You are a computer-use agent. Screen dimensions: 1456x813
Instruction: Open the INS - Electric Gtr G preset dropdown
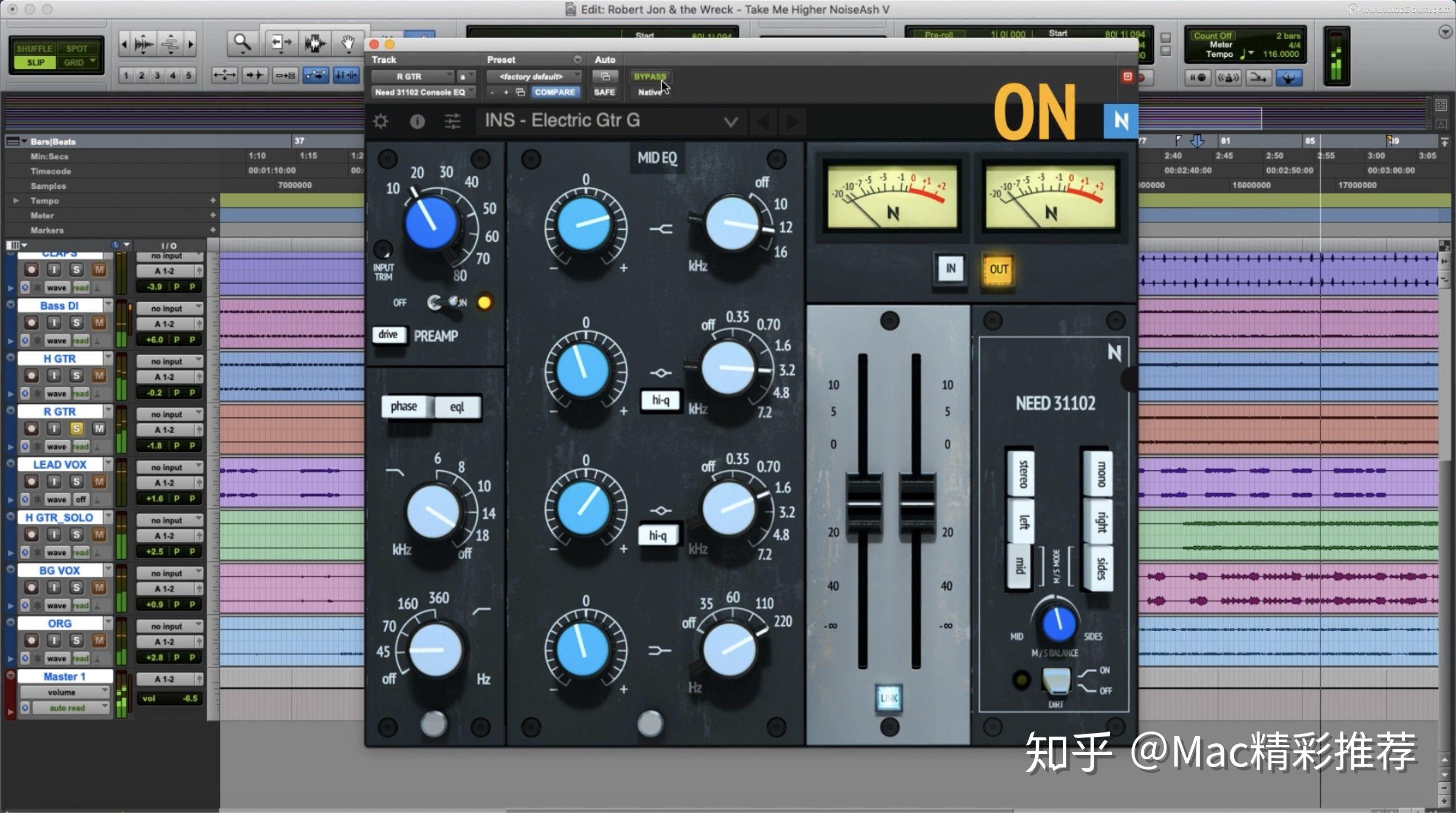click(610, 121)
